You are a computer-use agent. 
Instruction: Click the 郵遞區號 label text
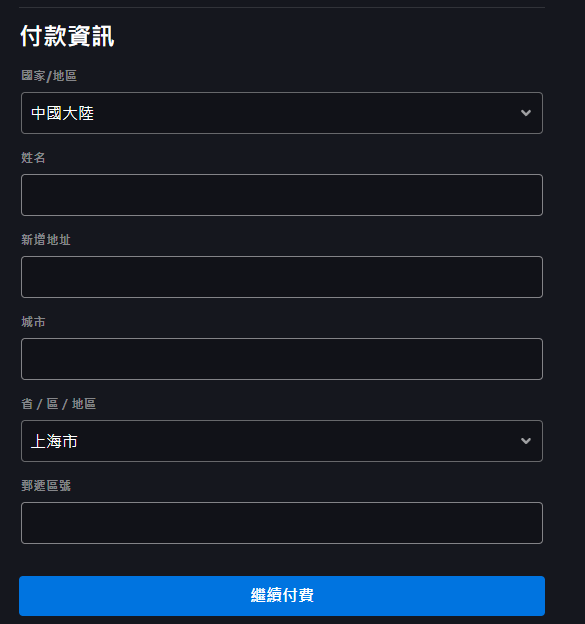tap(46, 486)
